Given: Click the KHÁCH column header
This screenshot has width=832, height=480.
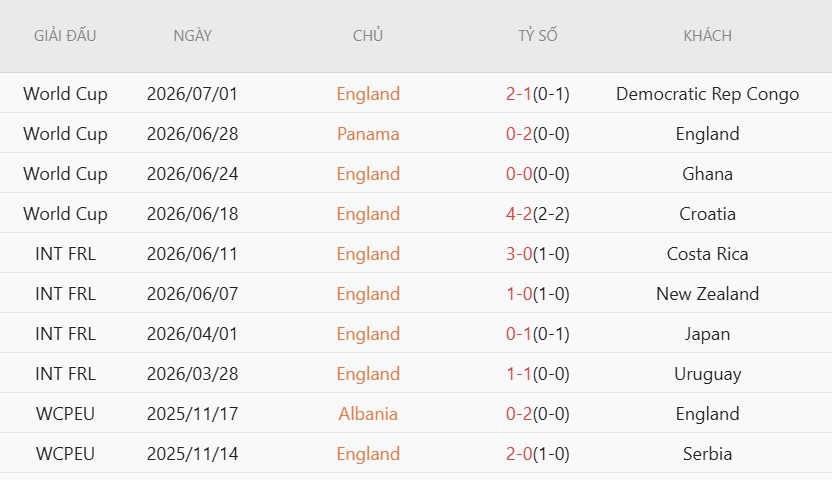Looking at the screenshot, I should [707, 36].
